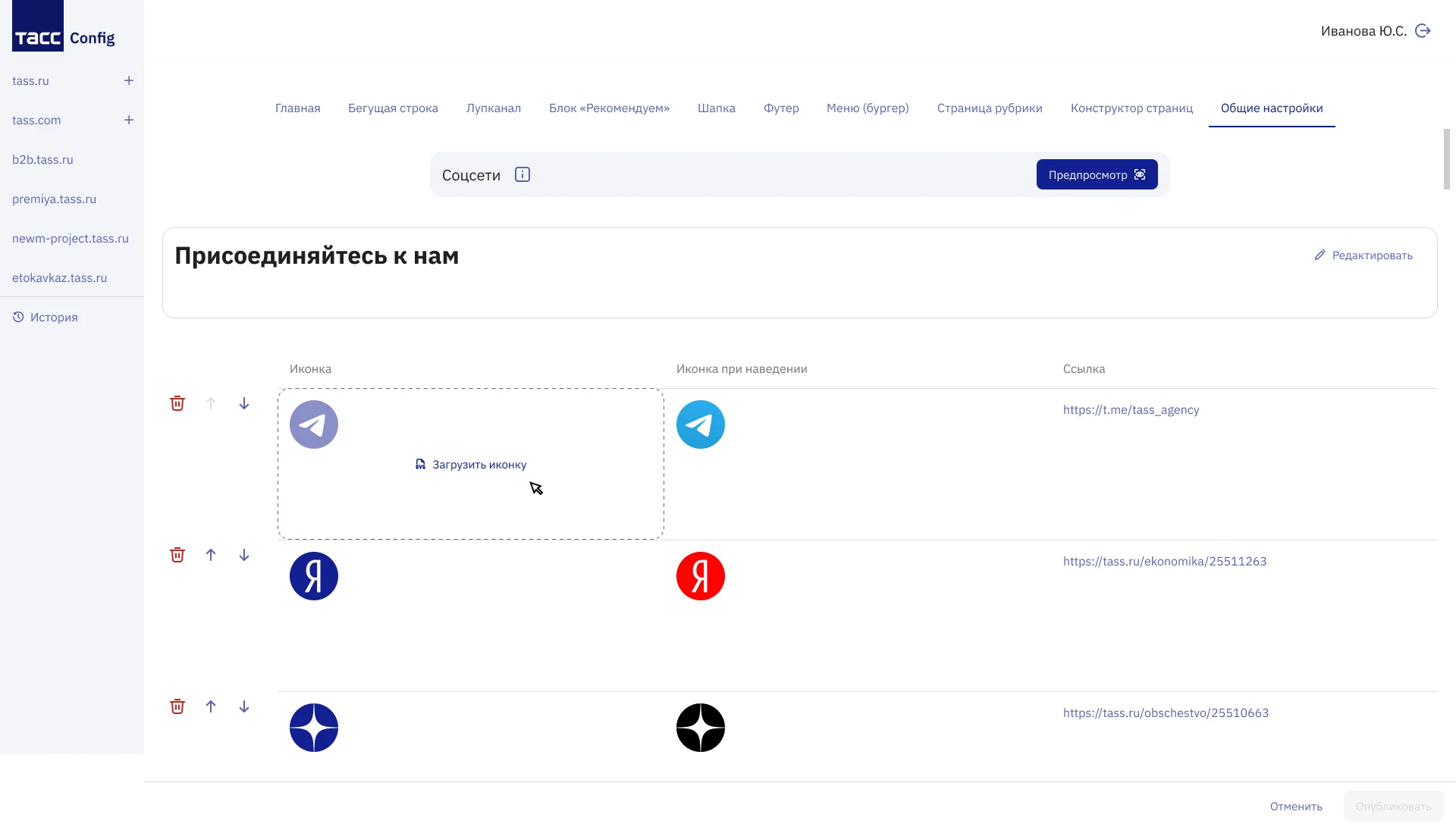Click the Предпросмотр button

[1097, 174]
